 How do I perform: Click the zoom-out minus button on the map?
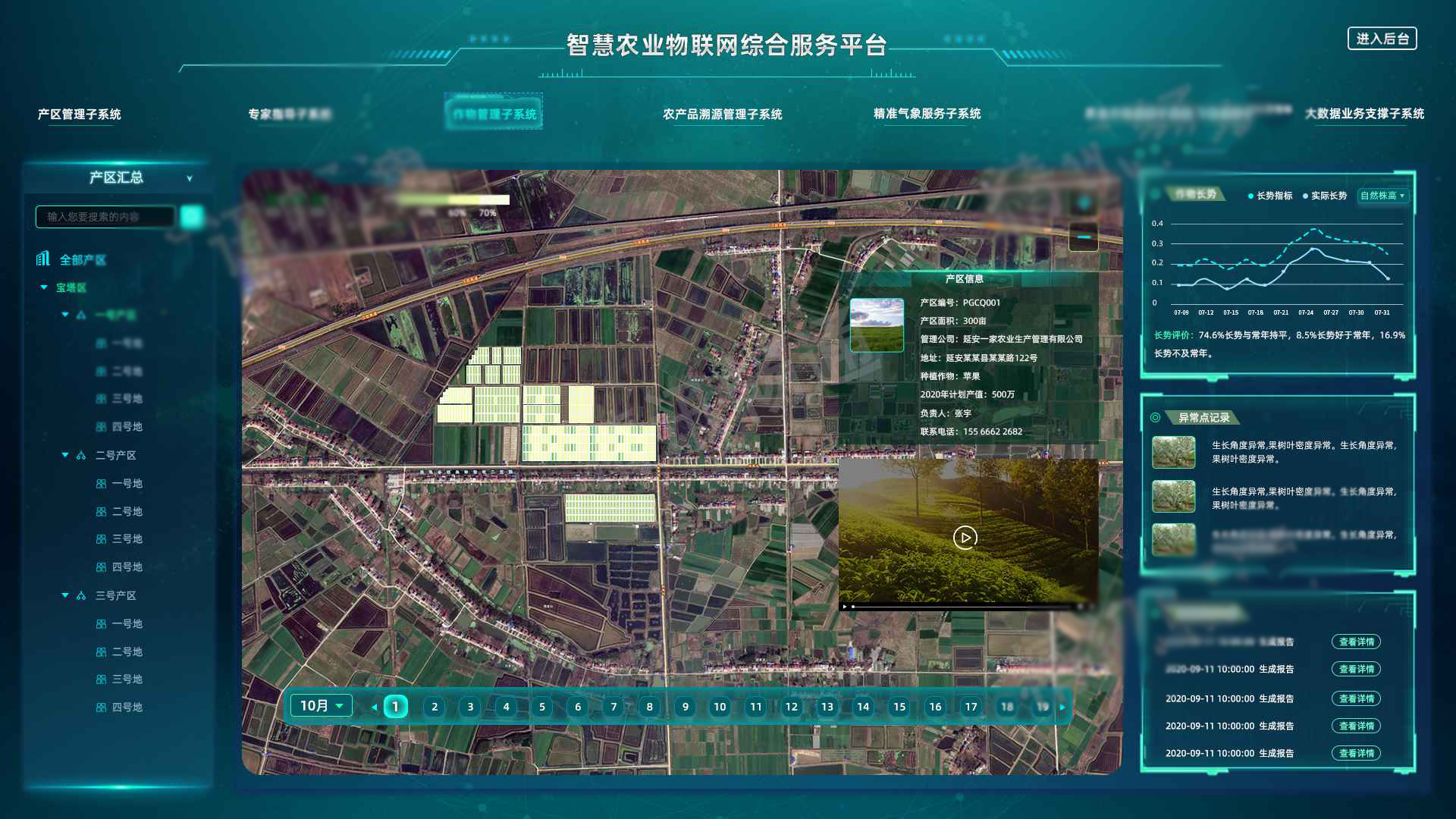point(1083,237)
